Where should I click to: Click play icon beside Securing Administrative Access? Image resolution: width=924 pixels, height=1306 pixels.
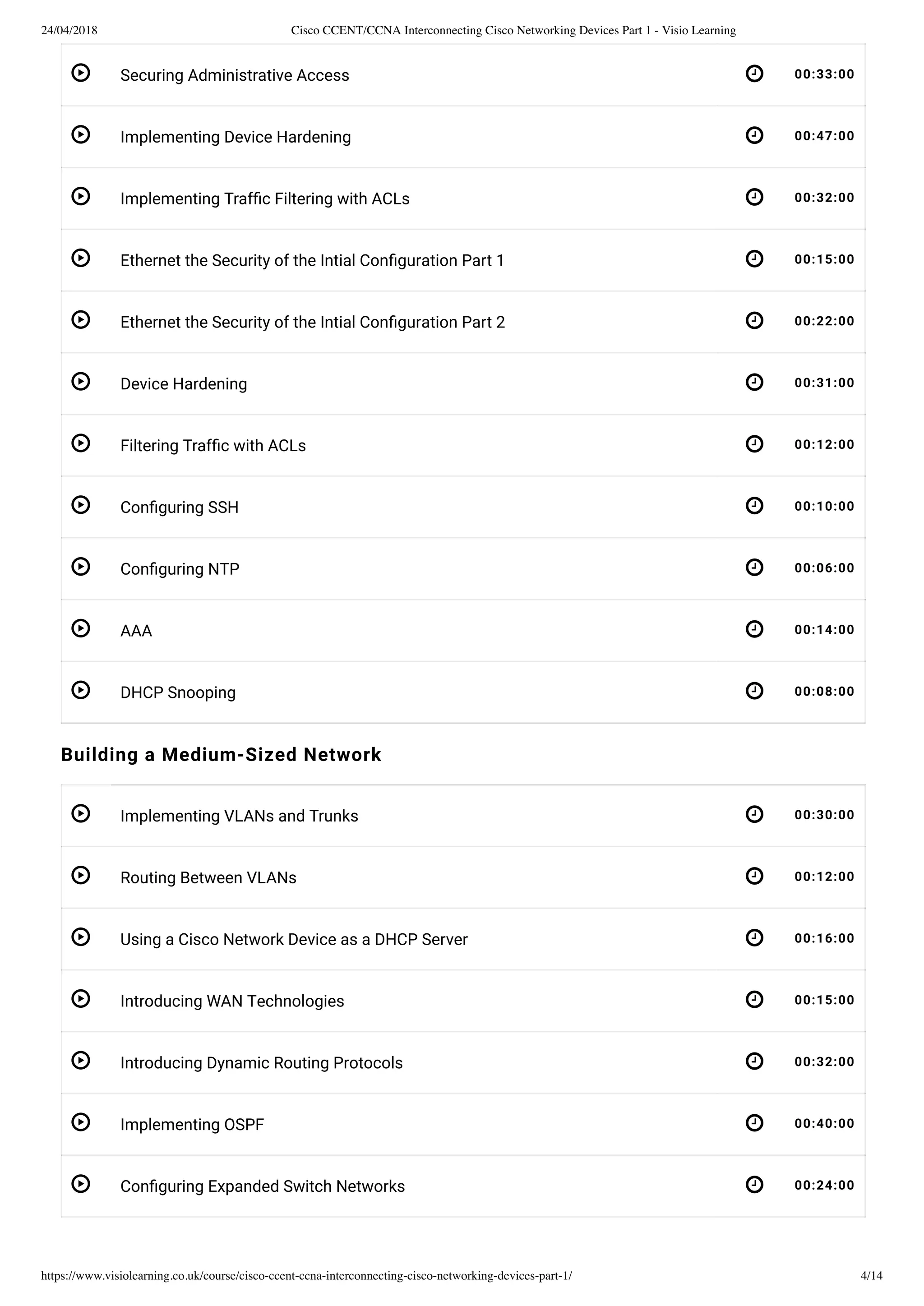81,73
